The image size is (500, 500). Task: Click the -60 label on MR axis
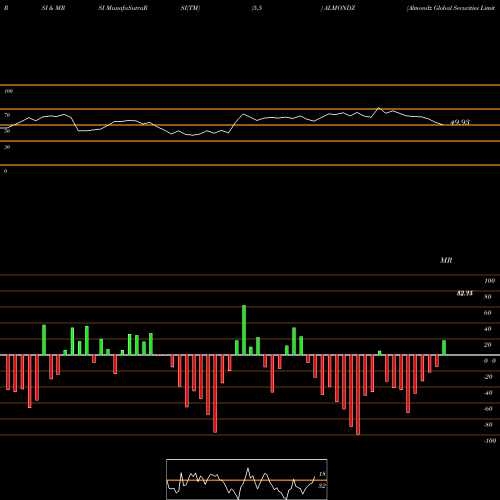pos(488,409)
